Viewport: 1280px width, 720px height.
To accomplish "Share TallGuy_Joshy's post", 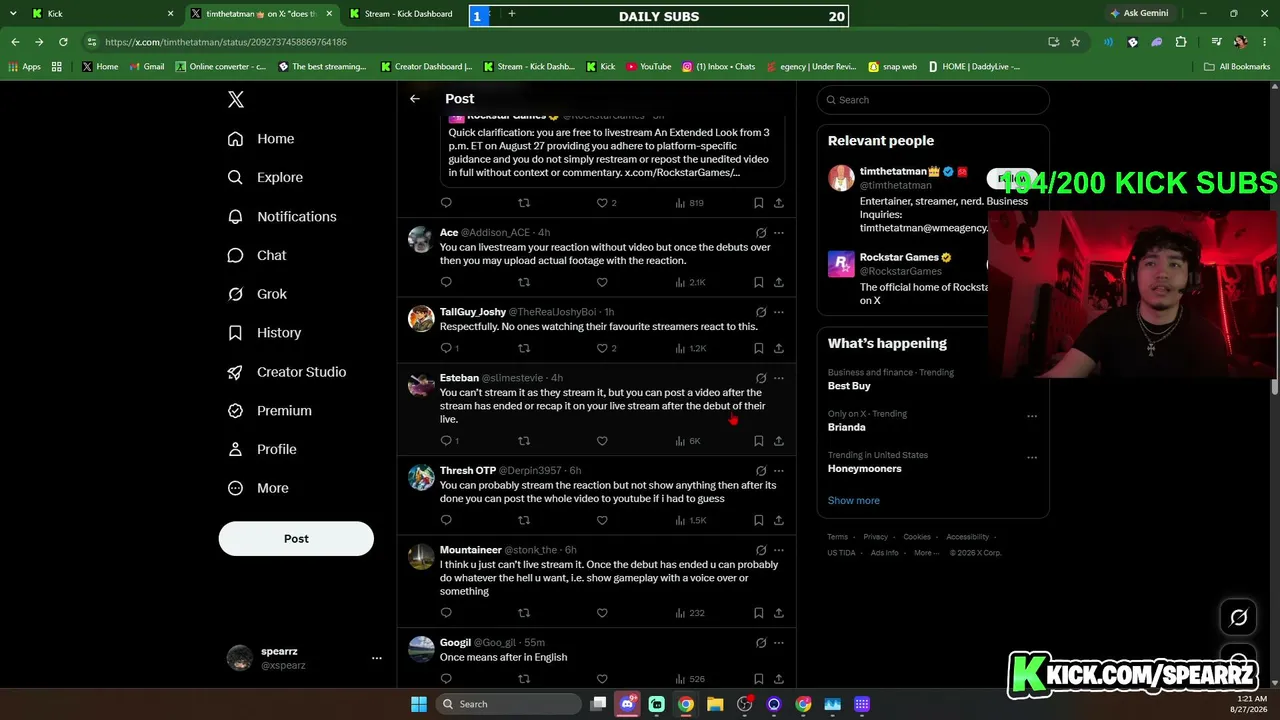I will (778, 348).
